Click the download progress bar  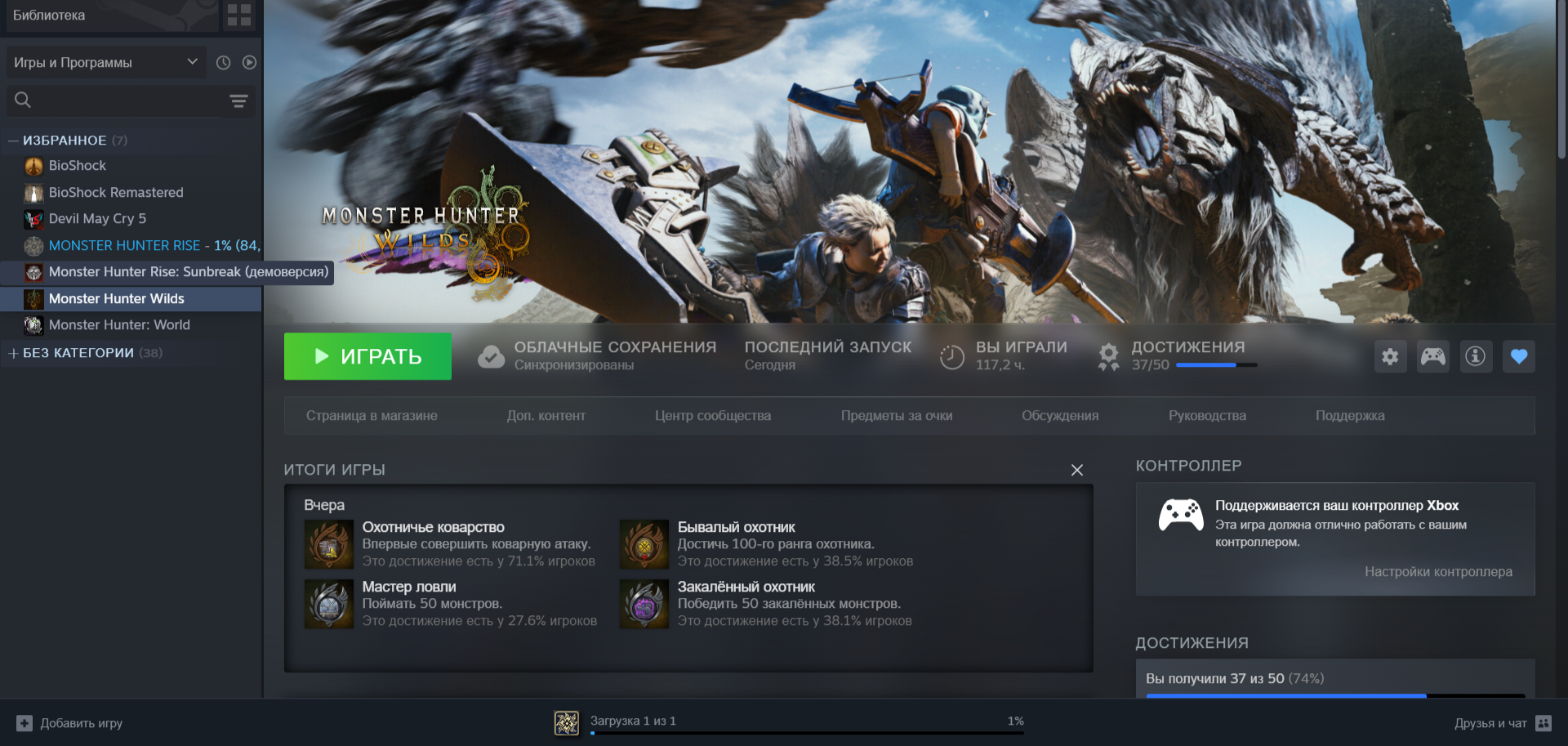(807, 733)
